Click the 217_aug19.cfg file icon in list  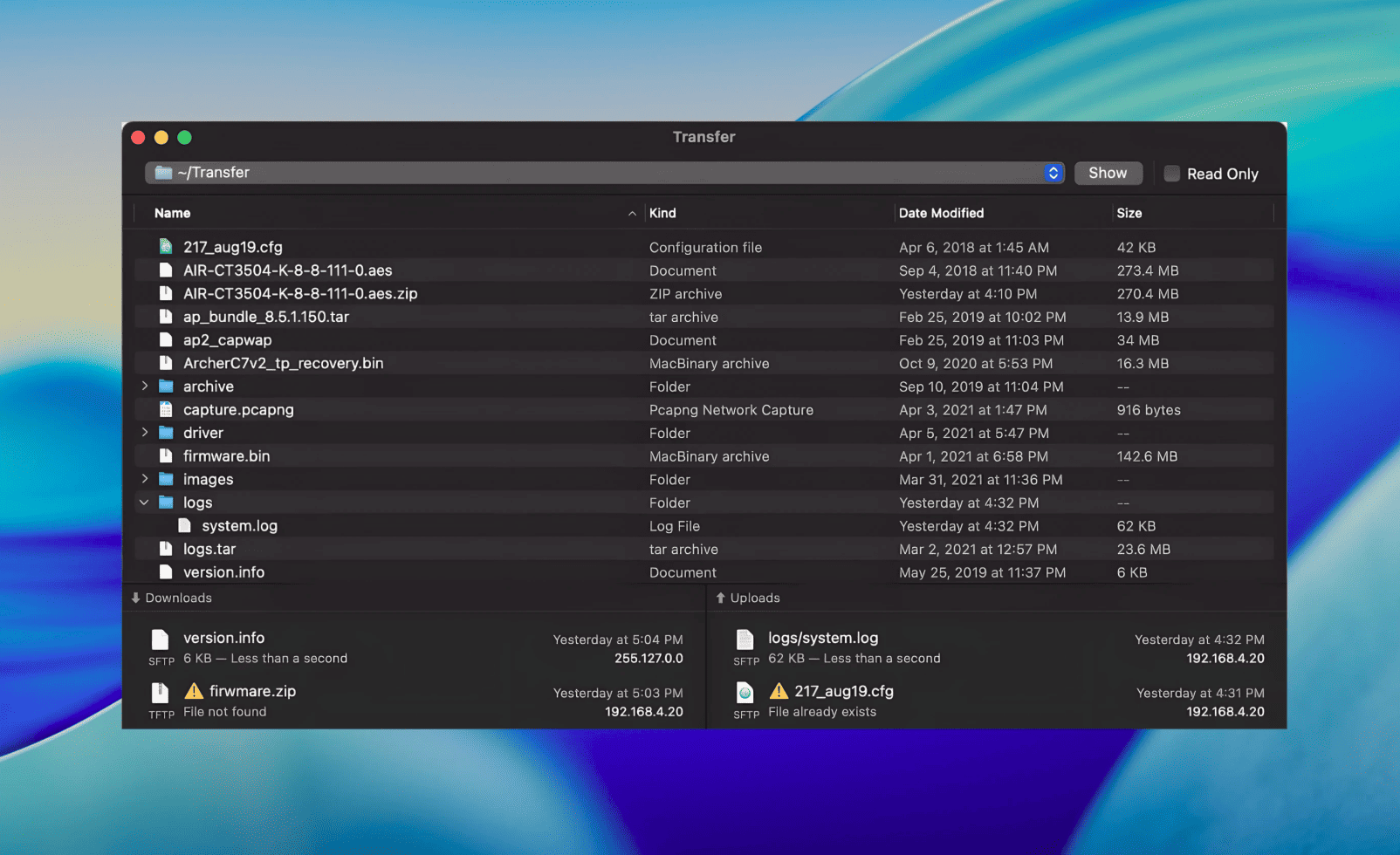point(166,247)
